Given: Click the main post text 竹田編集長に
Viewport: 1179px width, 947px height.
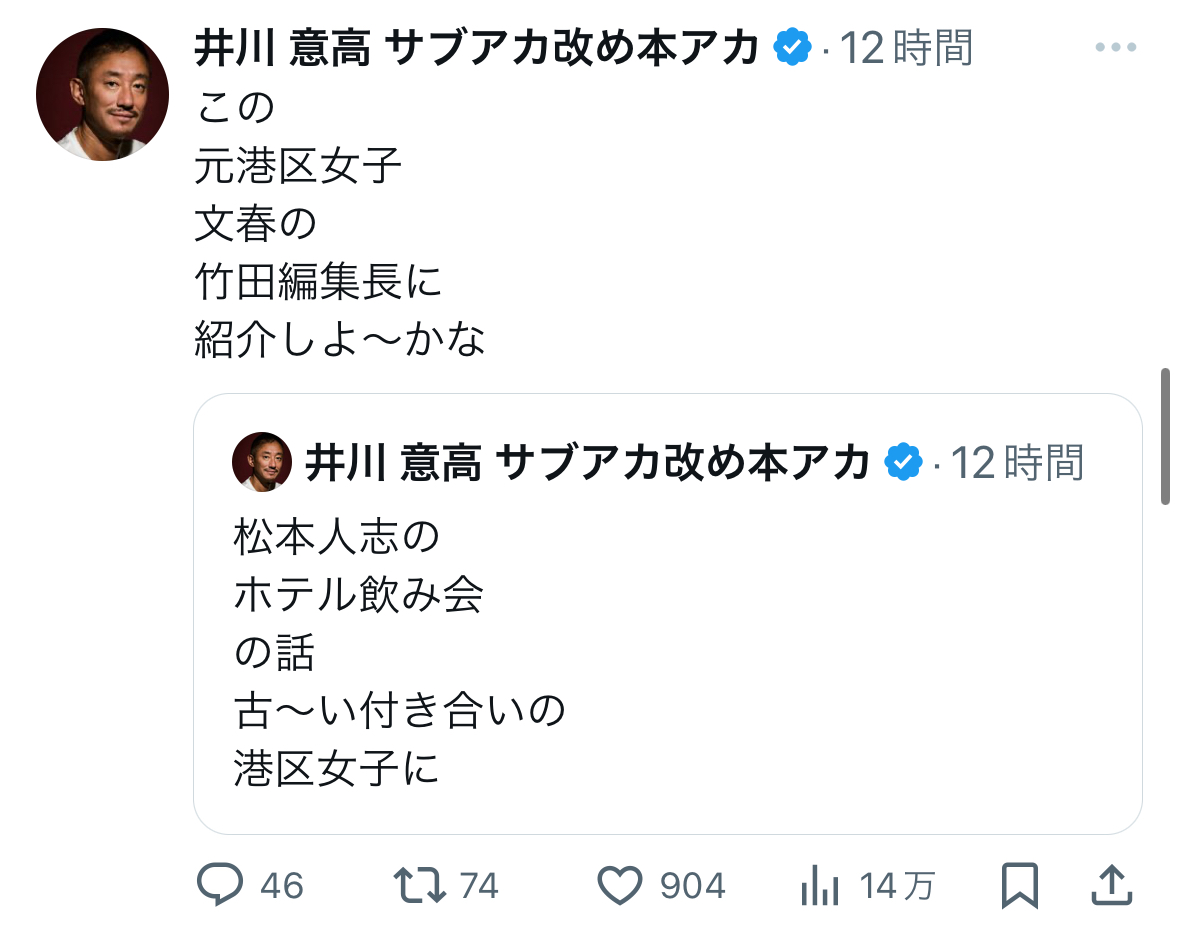Looking at the screenshot, I should 318,283.
